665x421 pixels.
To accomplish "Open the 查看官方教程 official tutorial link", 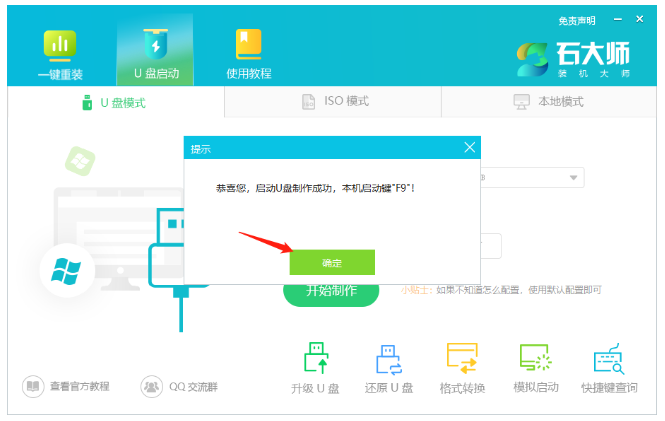I will [x=67, y=385].
